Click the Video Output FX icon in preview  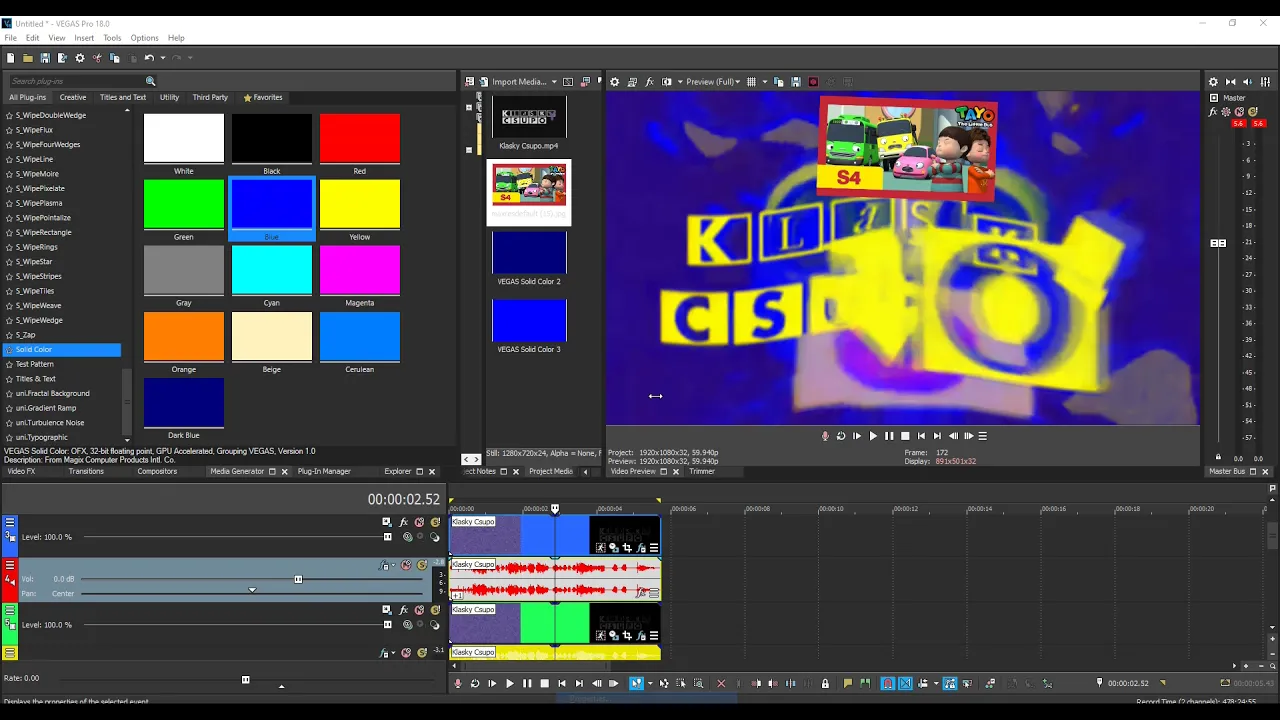tap(649, 82)
